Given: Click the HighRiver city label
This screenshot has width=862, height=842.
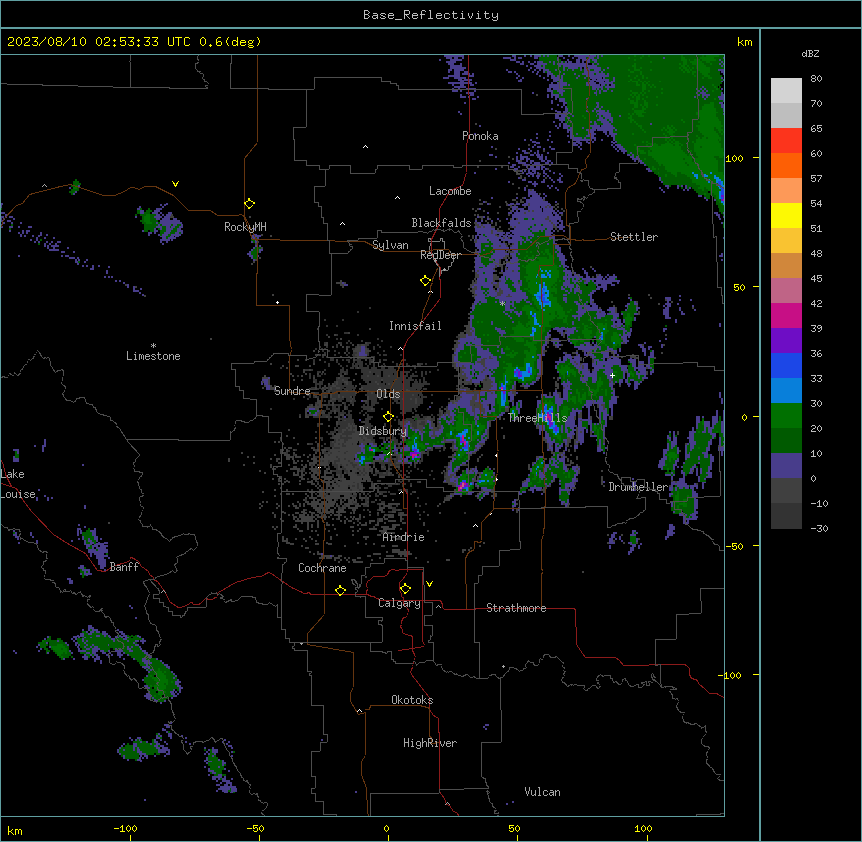Looking at the screenshot, I should pos(430,743).
